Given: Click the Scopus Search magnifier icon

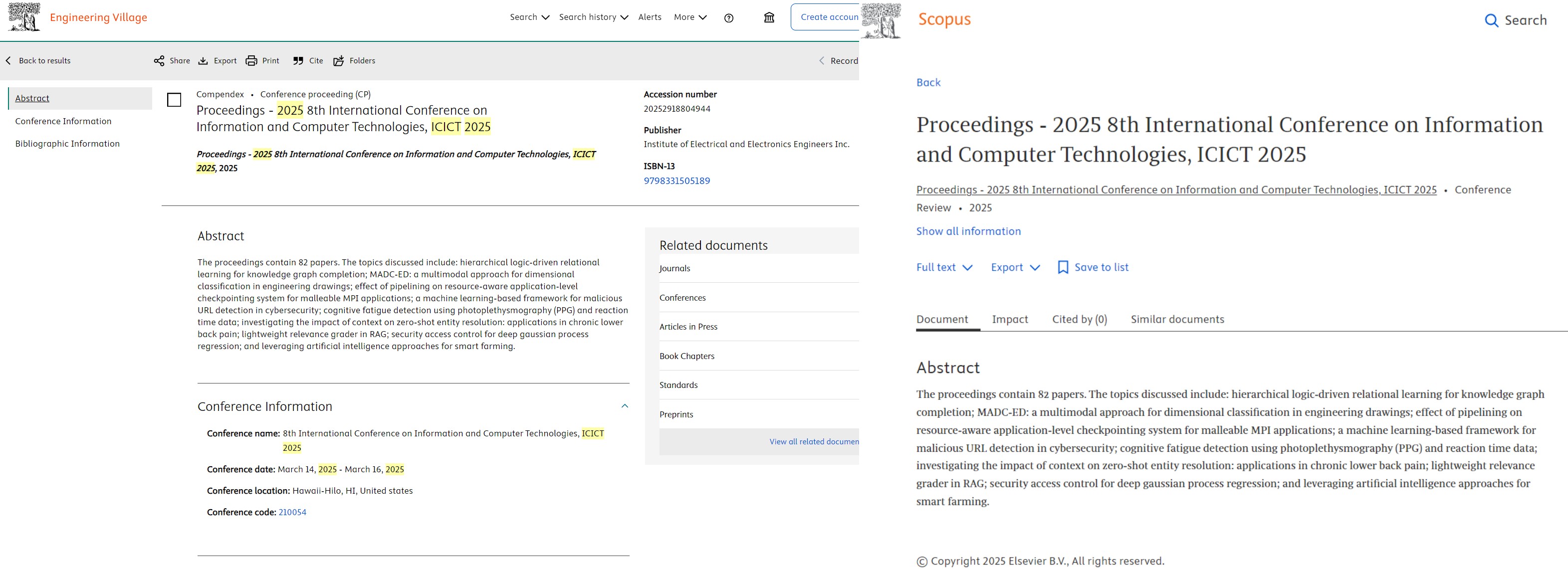Looking at the screenshot, I should click(x=1491, y=20).
